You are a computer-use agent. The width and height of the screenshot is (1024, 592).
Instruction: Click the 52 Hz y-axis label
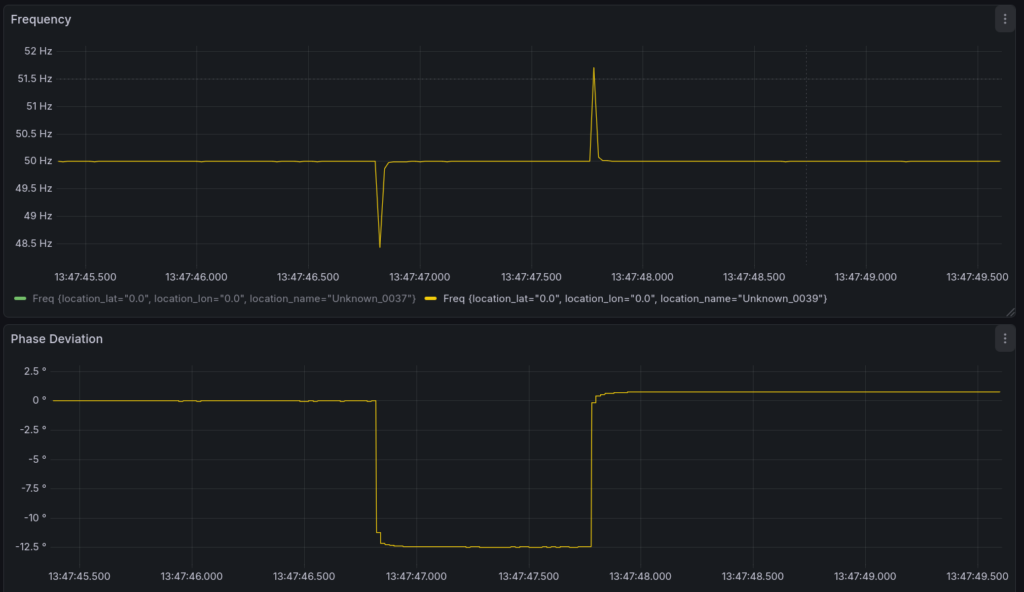click(x=38, y=51)
